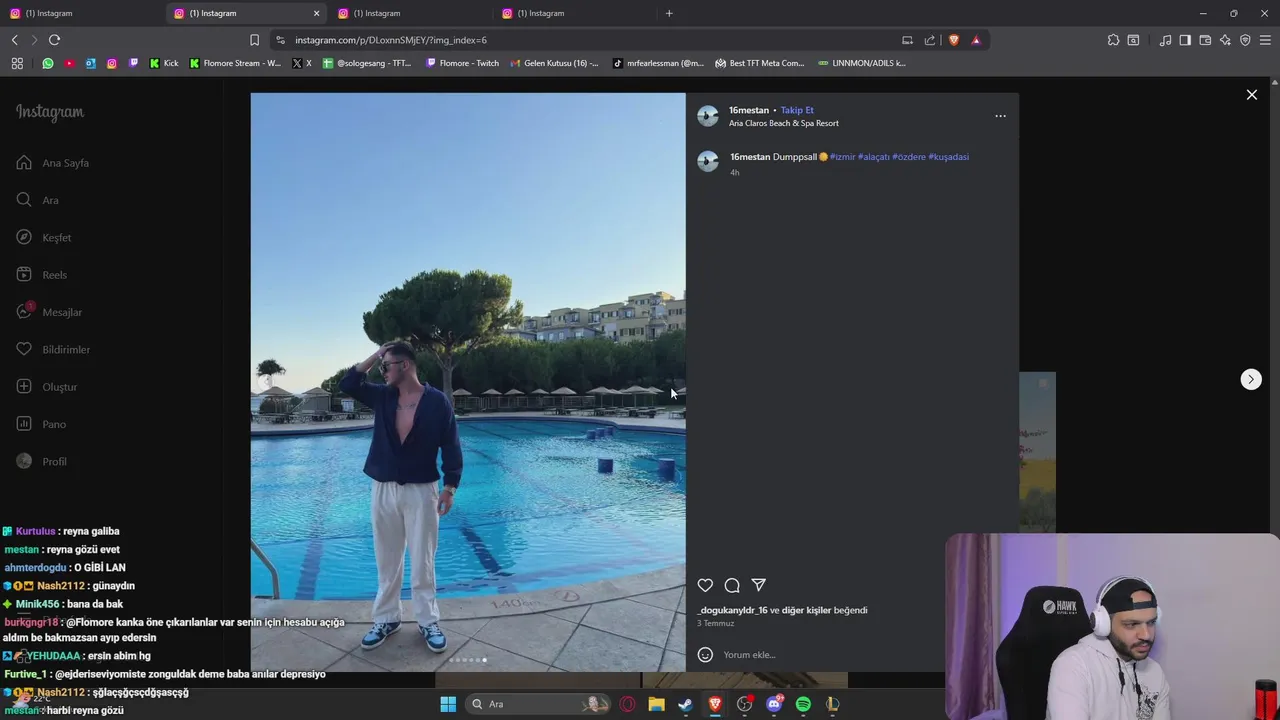
Task: Open the #kuşadası hashtag
Action: [x=948, y=157]
